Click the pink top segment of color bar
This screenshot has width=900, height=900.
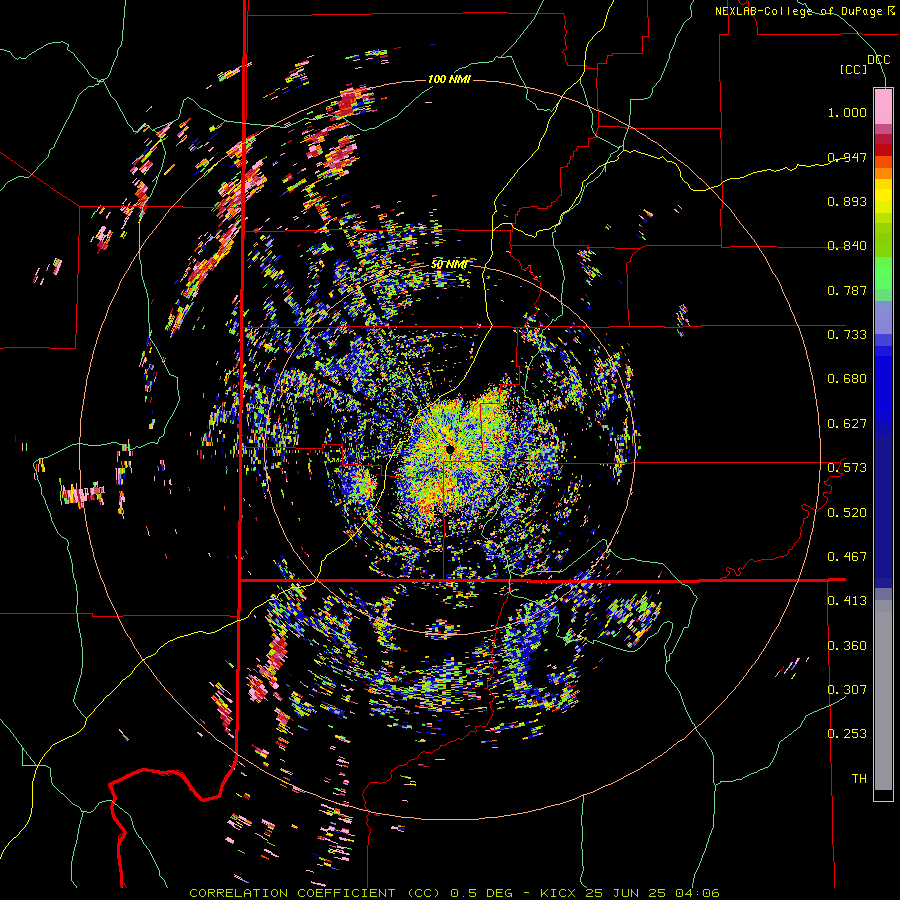pos(883,106)
